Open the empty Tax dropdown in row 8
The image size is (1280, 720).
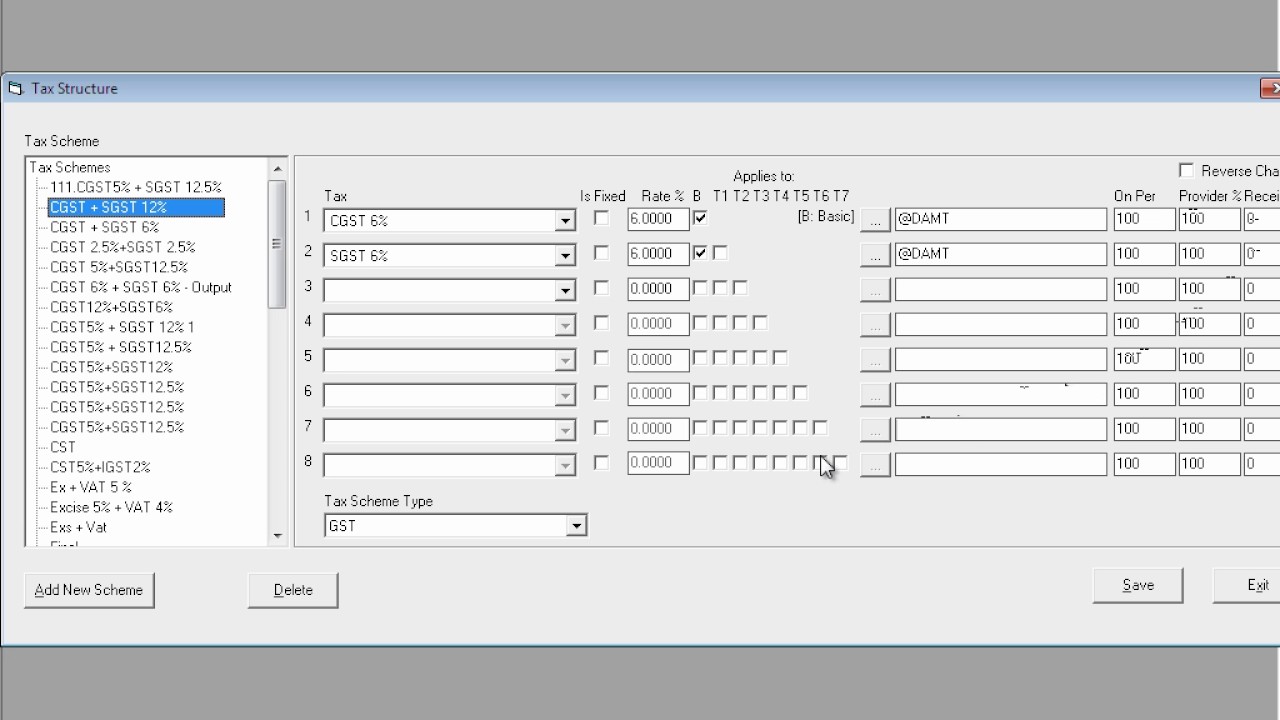tap(565, 466)
